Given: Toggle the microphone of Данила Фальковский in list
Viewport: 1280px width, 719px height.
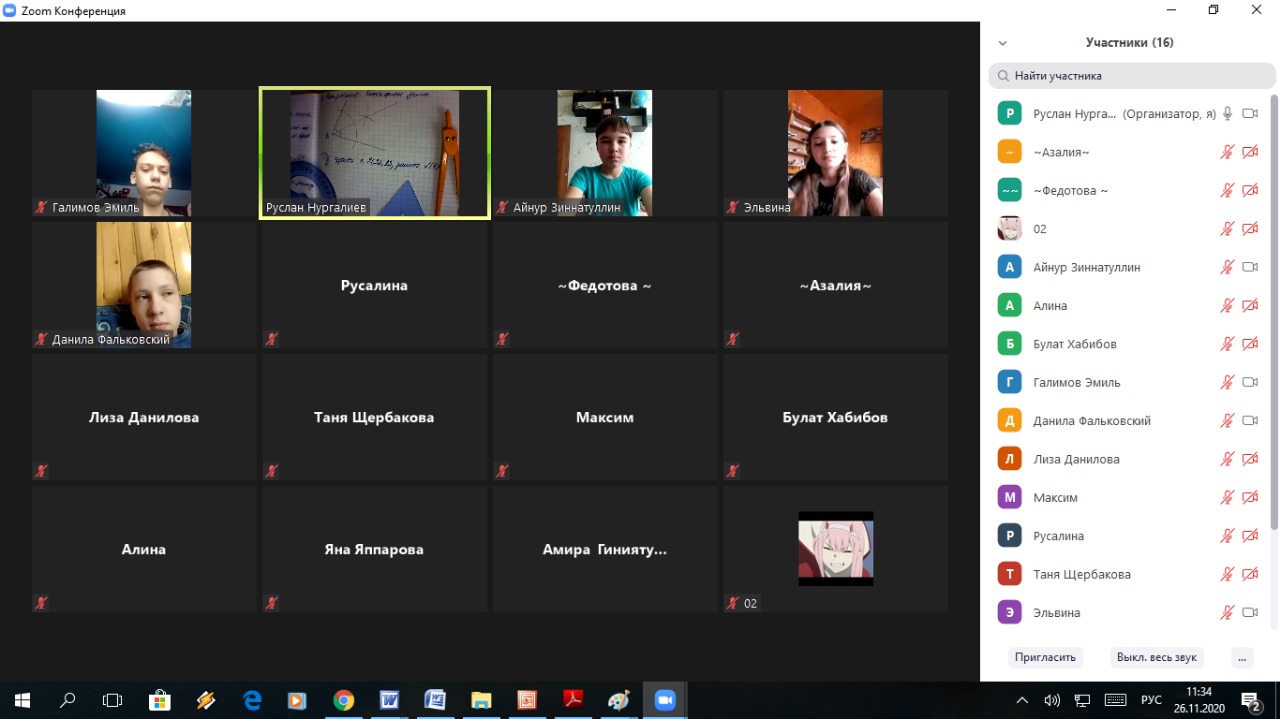Looking at the screenshot, I should pos(1227,420).
